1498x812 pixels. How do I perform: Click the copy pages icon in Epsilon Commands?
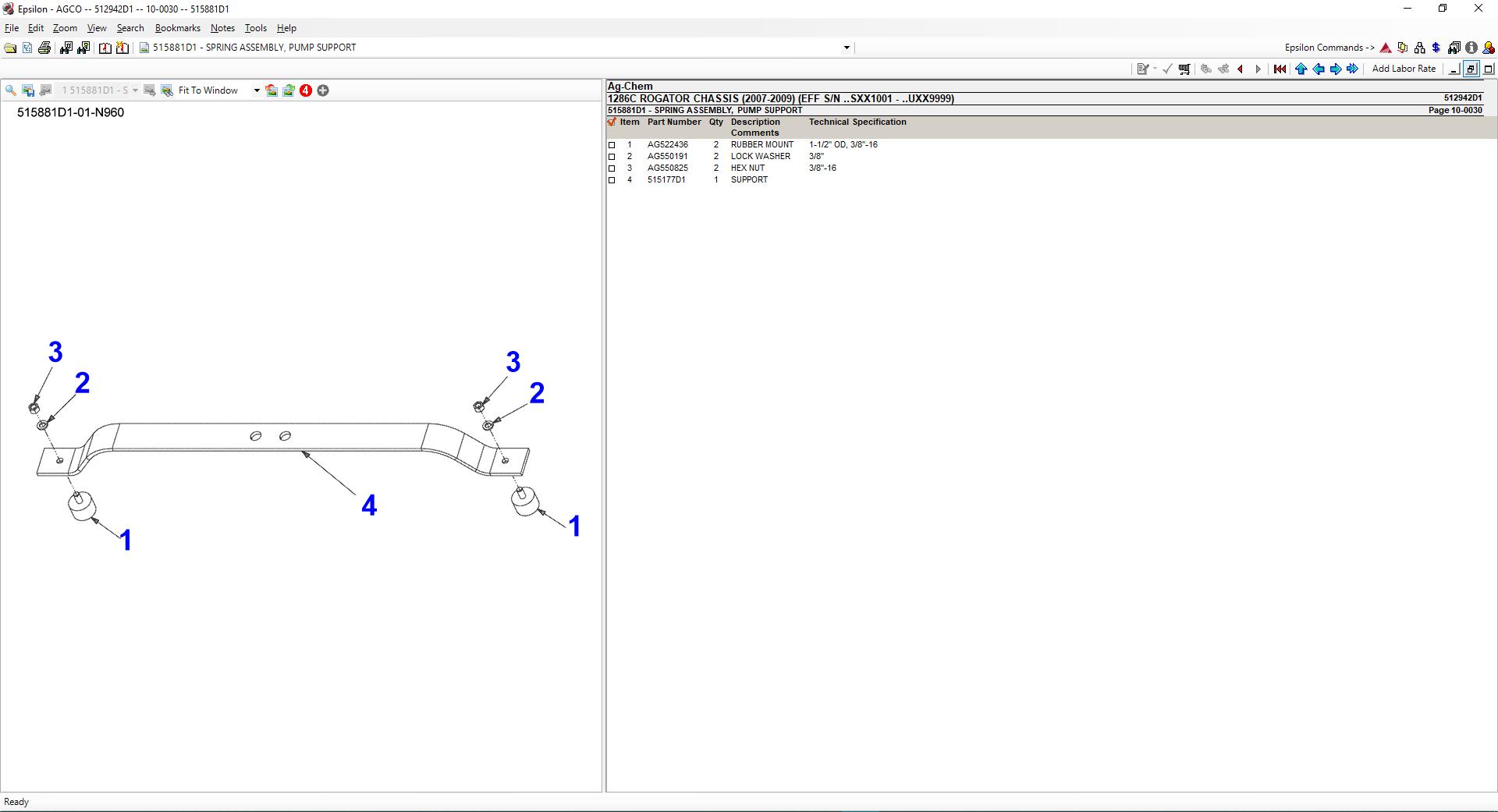click(x=1403, y=48)
